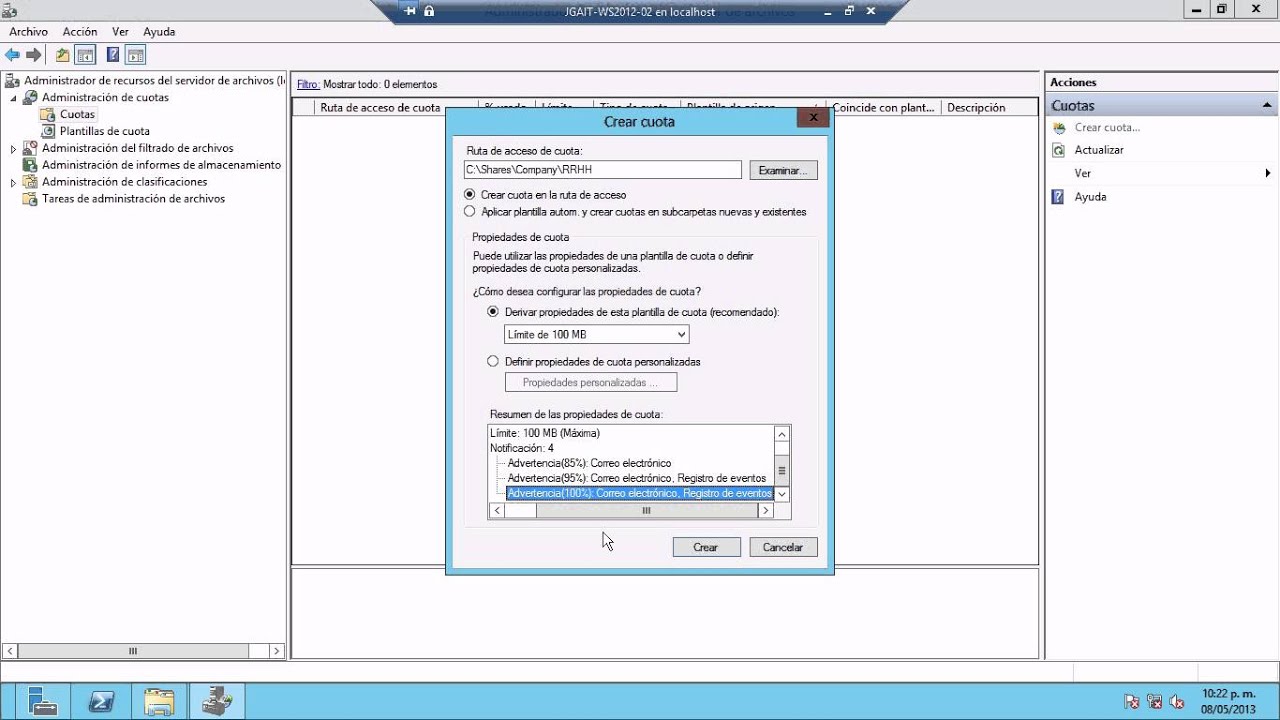Open File Explorer from the taskbar
The image size is (1280, 720).
coord(159,702)
